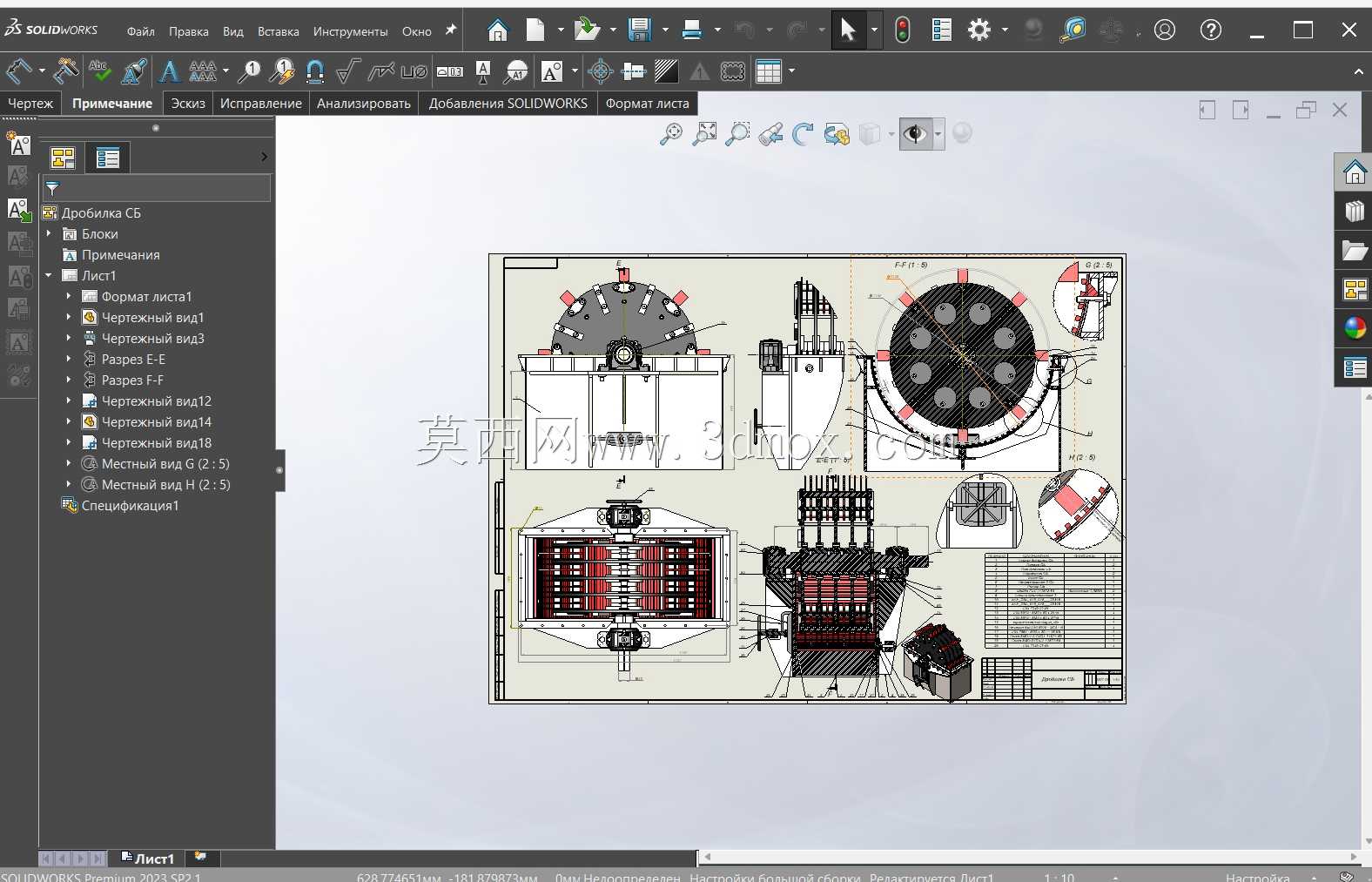Viewport: 1372px width, 882px height.
Task: Switch to the FeatureManager design tree tab
Action: click(63, 158)
